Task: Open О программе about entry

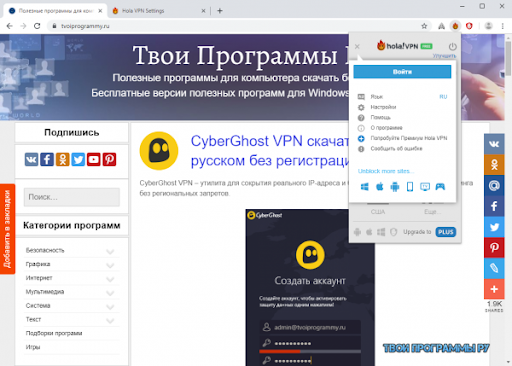Action: [386, 128]
